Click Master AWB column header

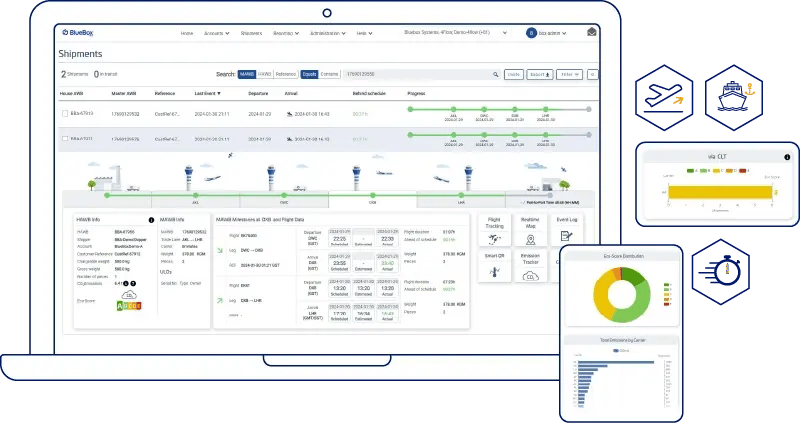point(123,94)
